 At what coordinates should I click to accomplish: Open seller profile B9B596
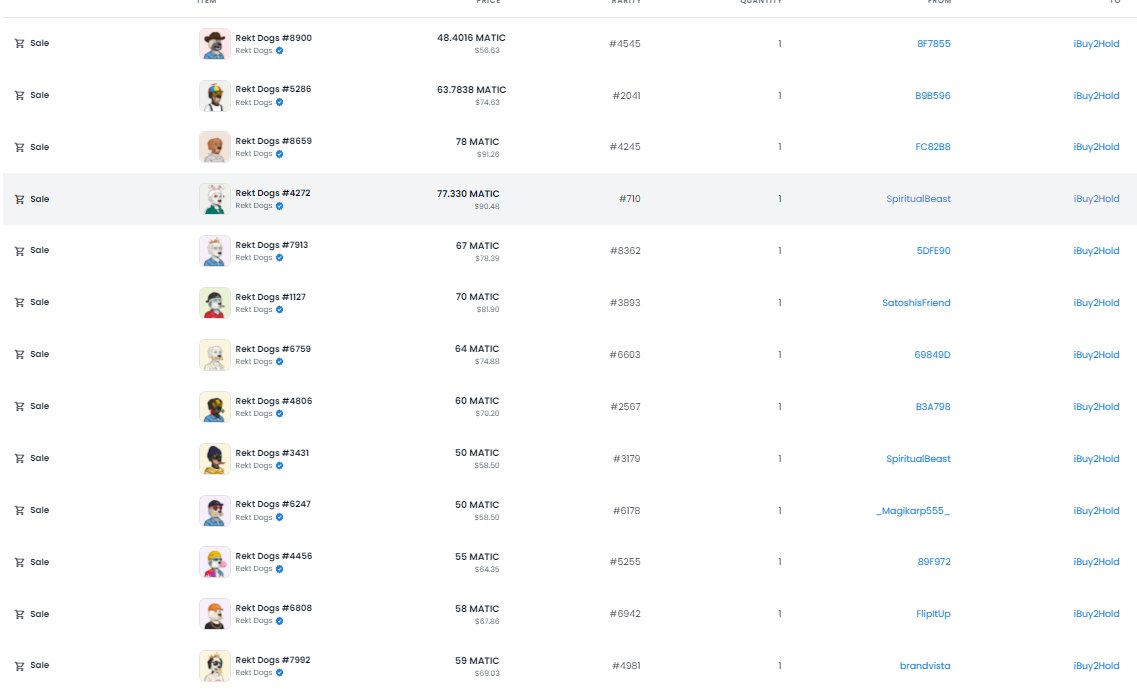coord(933,96)
